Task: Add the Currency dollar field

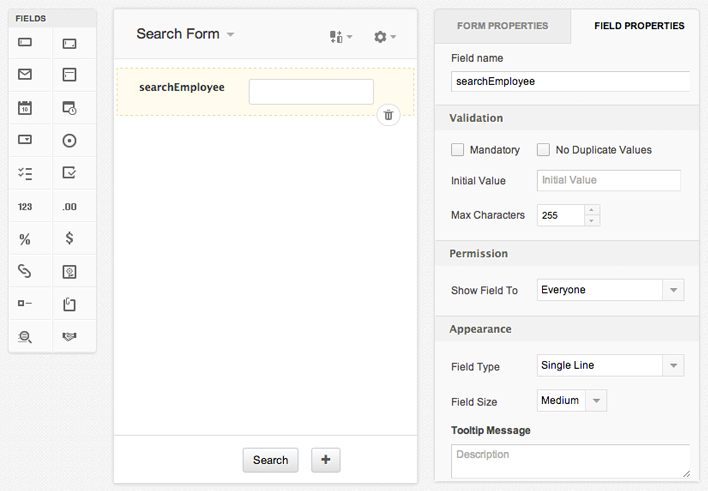Action: point(69,239)
